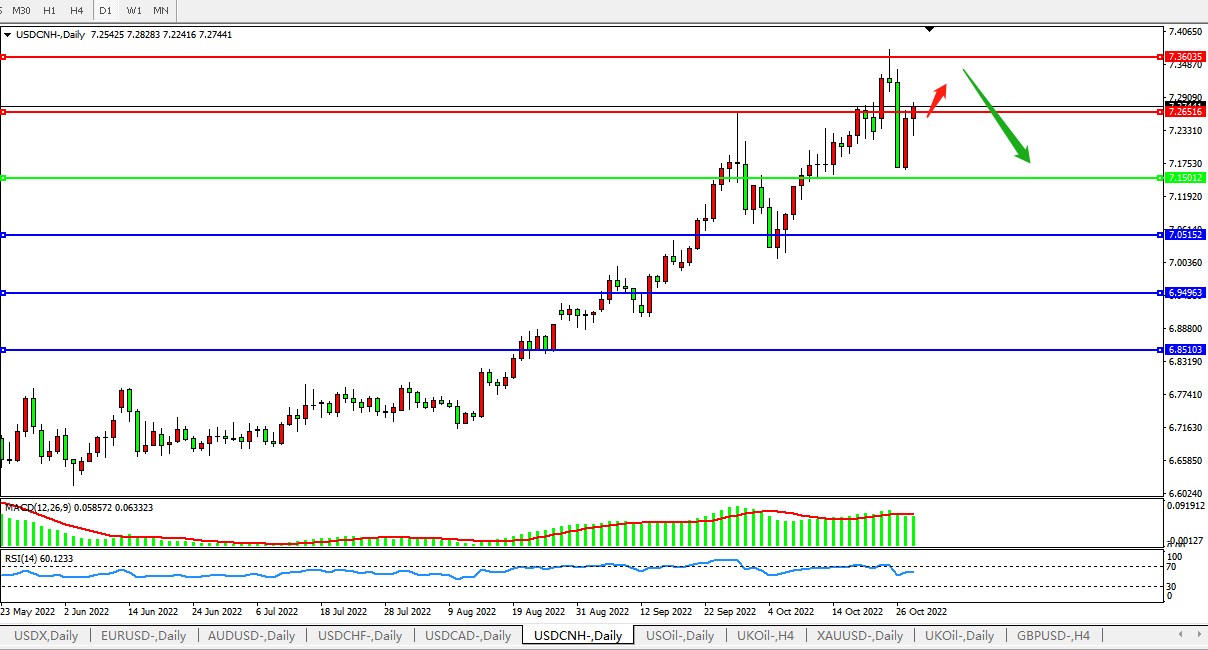
Task: Click the green downward arrow drawing
Action: click(x=996, y=115)
